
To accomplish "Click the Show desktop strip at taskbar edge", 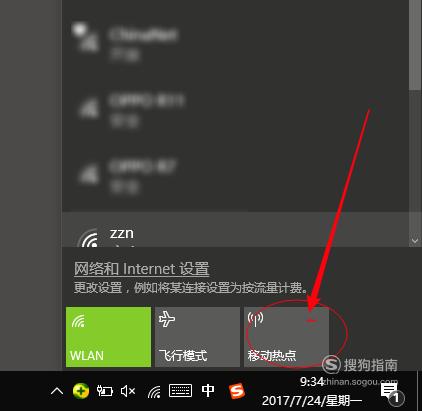I will (419, 391).
